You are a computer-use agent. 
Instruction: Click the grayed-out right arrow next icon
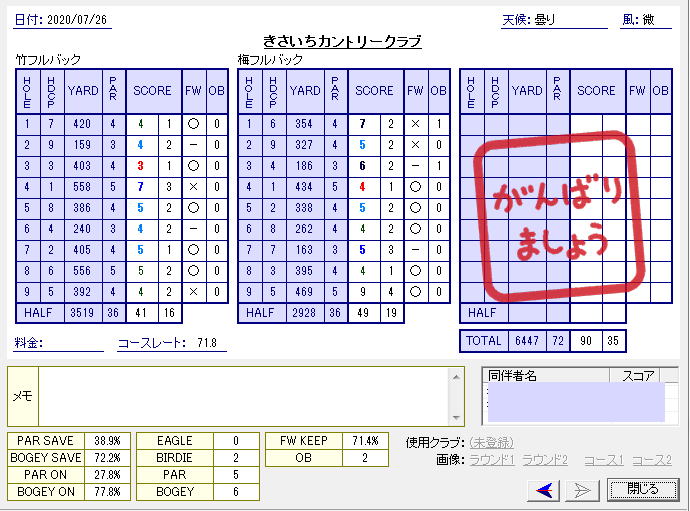585,489
